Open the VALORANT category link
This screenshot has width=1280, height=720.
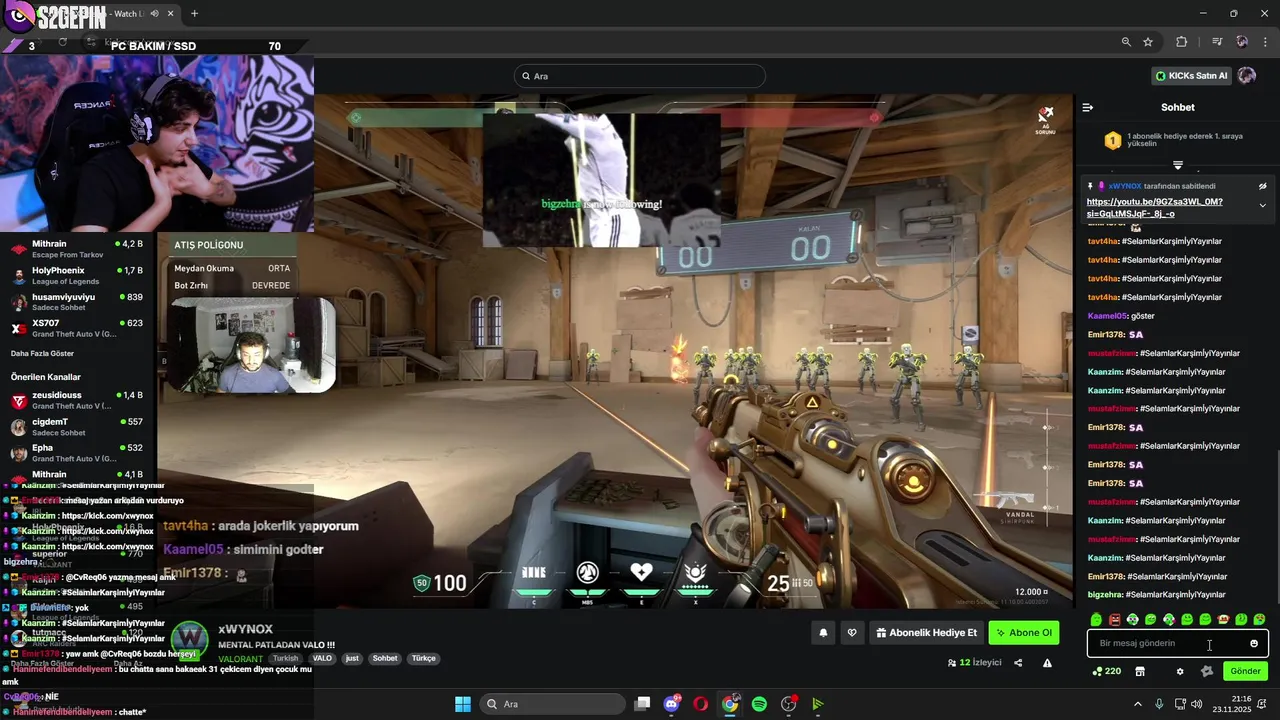[x=240, y=659]
